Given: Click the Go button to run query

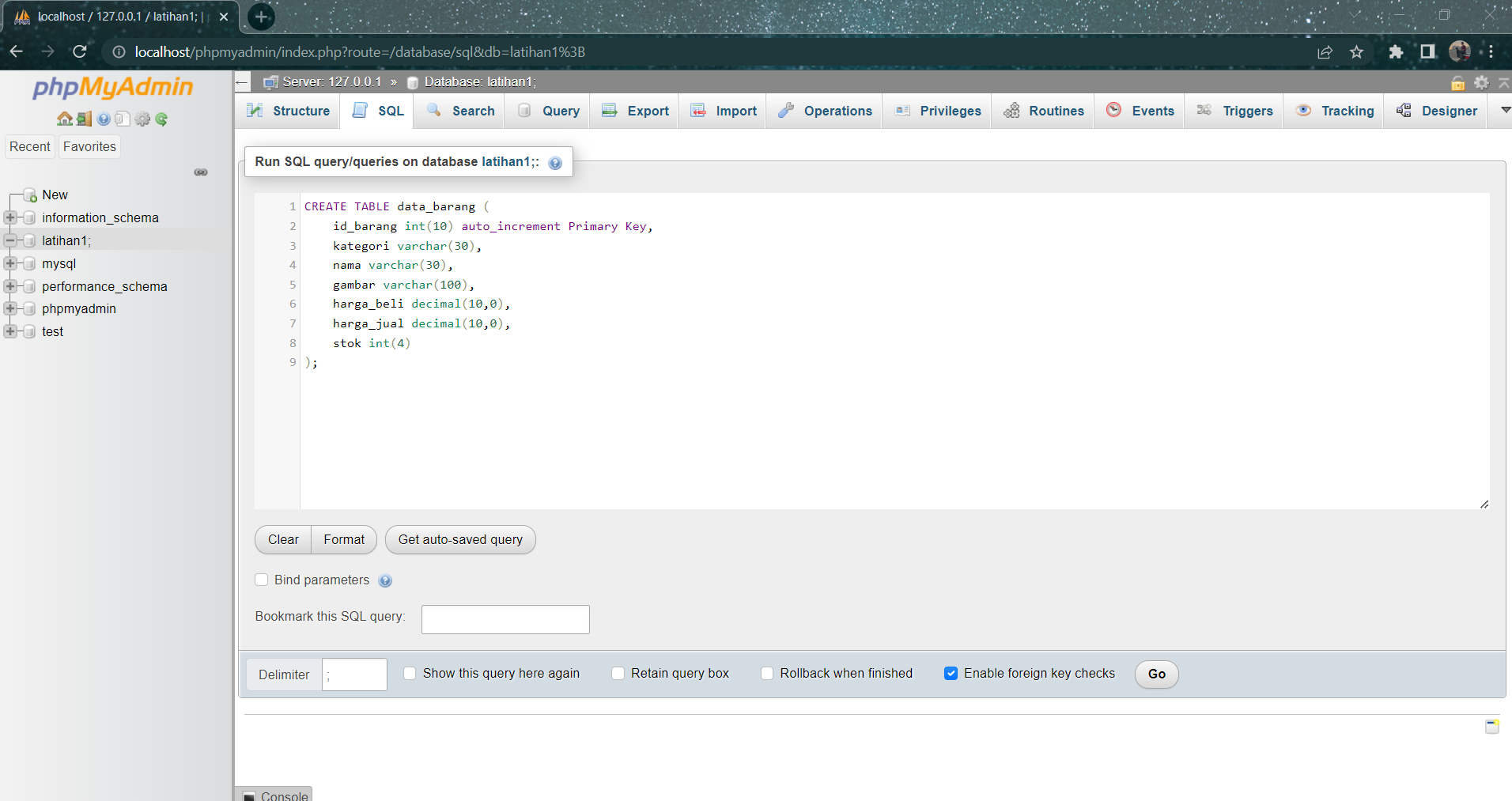Looking at the screenshot, I should [x=1155, y=674].
